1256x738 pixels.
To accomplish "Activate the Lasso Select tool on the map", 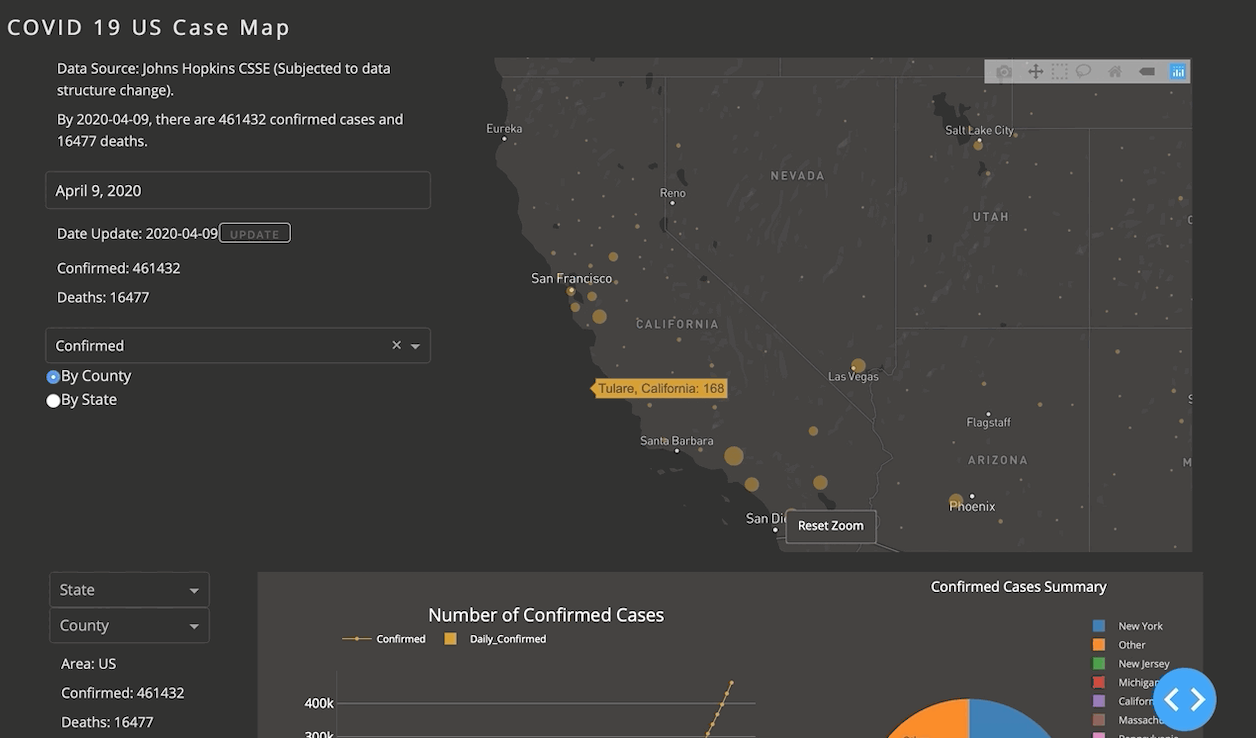I will tap(1083, 72).
